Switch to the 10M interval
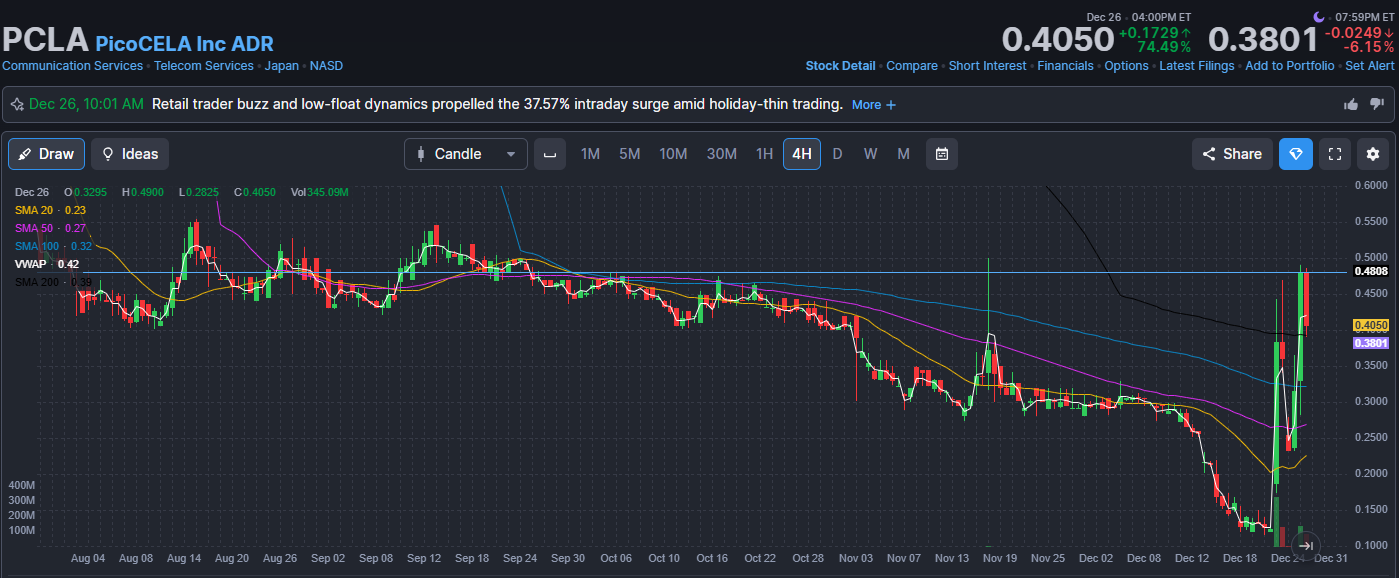The height and width of the screenshot is (578, 1399). click(673, 154)
